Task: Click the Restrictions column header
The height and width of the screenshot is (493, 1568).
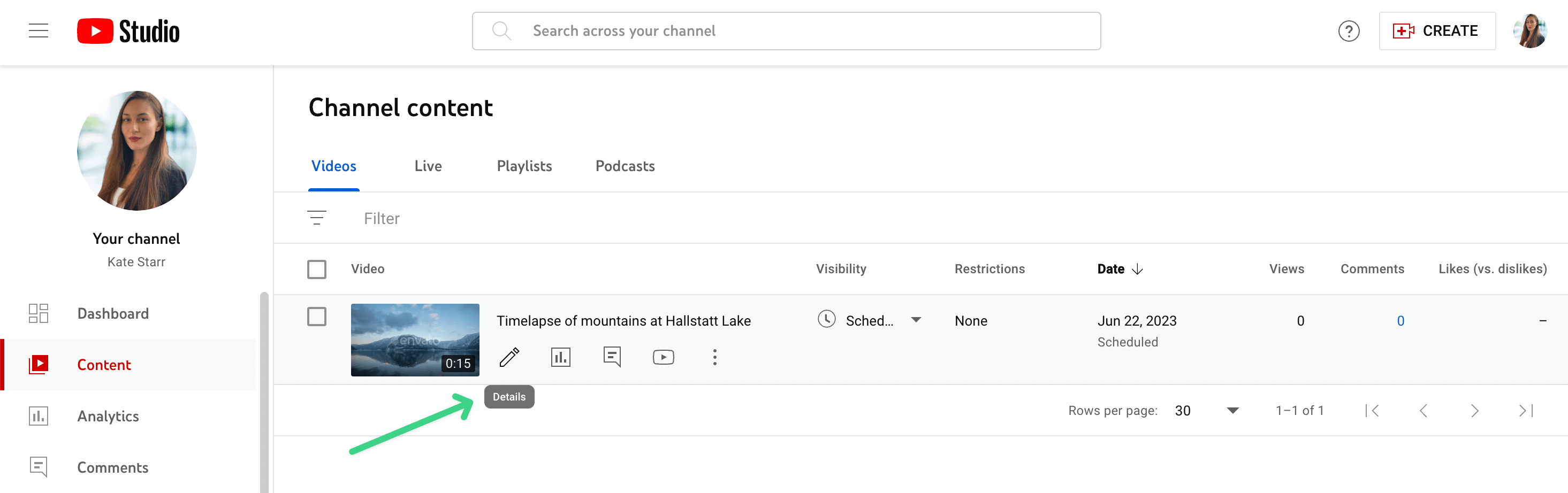Action: point(989,269)
